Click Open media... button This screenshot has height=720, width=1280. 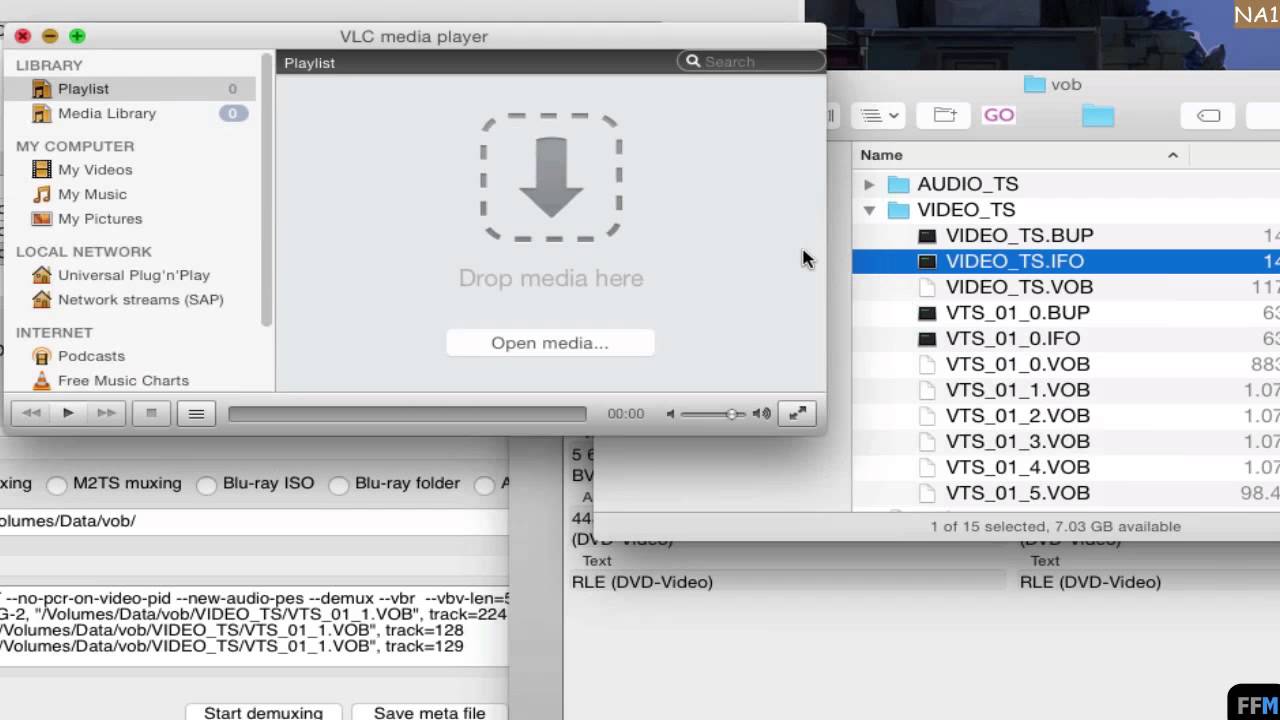(550, 343)
